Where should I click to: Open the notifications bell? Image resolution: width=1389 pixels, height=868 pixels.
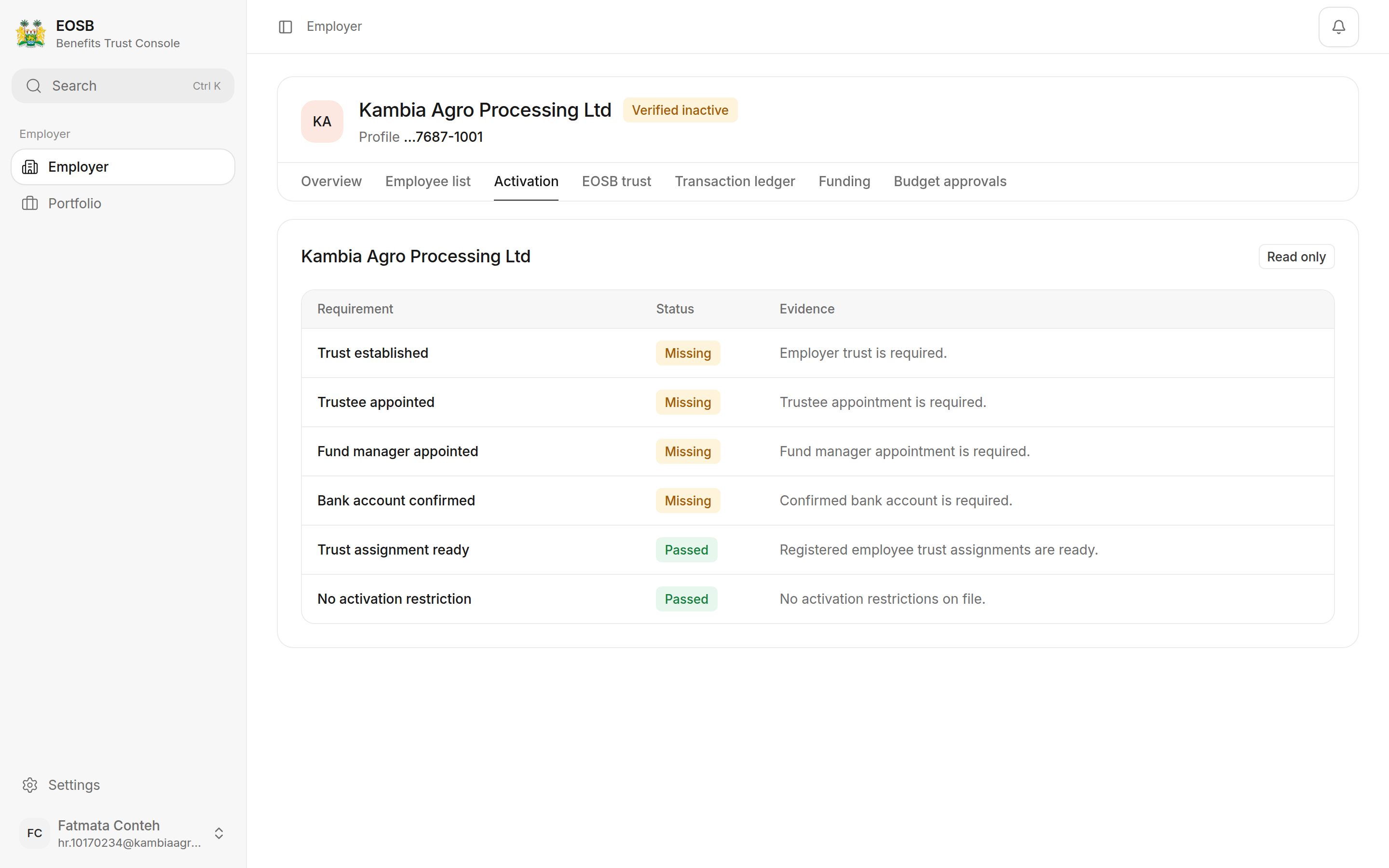1338,27
